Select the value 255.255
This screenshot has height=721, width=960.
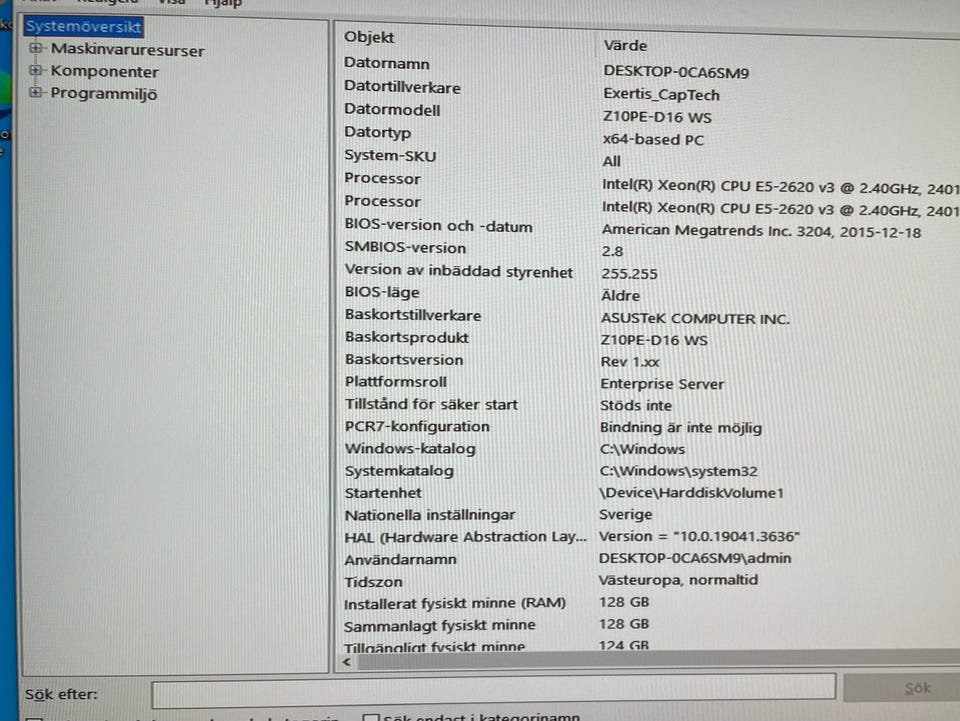(x=629, y=274)
